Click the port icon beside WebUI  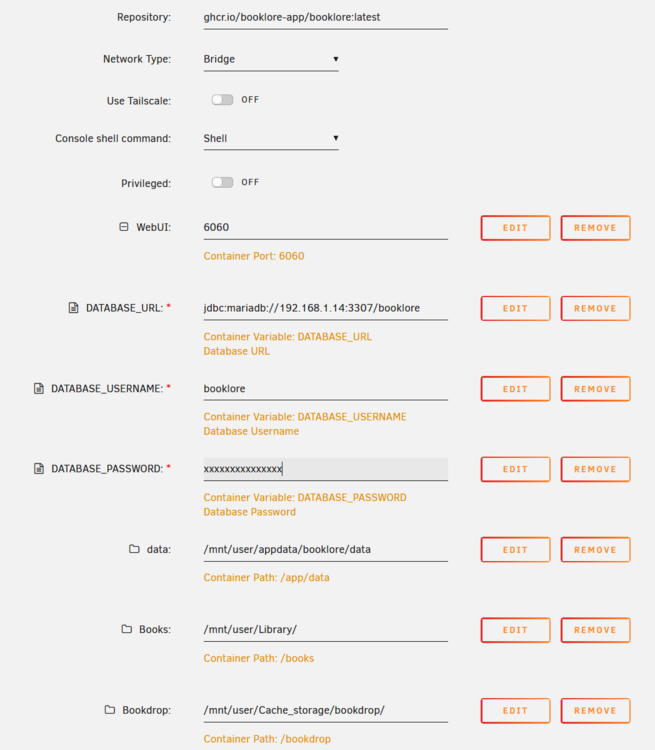[x=124, y=227]
